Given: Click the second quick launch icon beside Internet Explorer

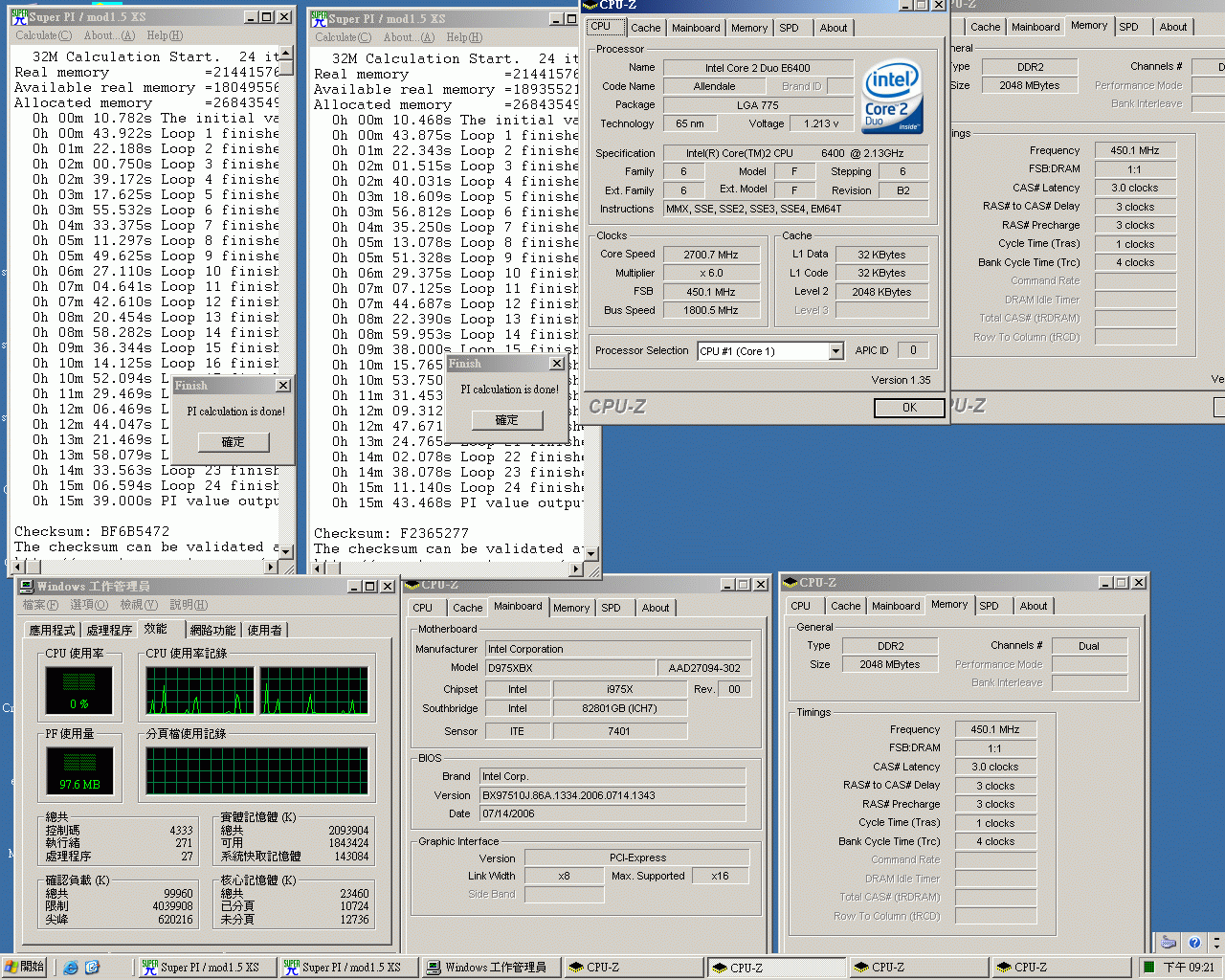Looking at the screenshot, I should pyautogui.click(x=92, y=968).
